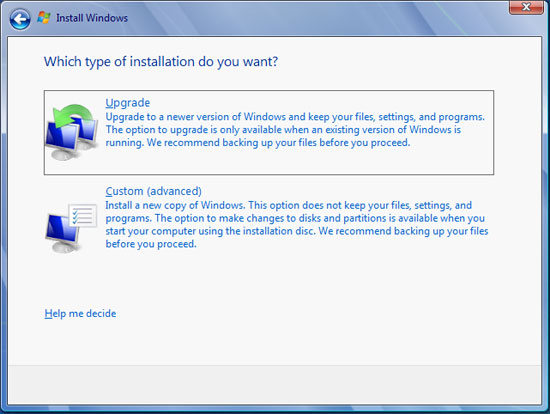The height and width of the screenshot is (414, 550).
Task: Click the Install Windows title text
Action: pyautogui.click(x=92, y=18)
